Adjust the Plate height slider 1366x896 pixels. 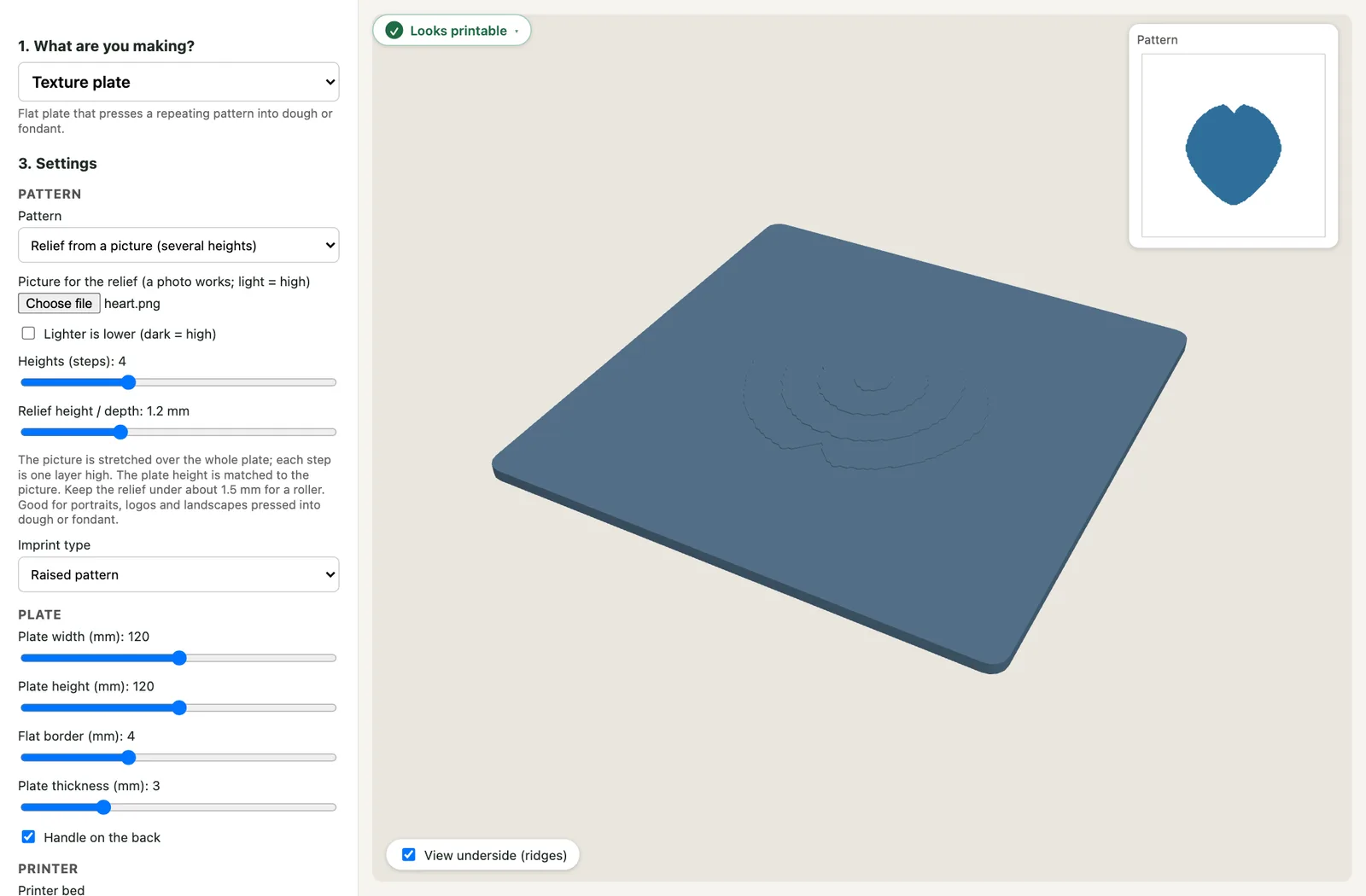click(x=178, y=707)
